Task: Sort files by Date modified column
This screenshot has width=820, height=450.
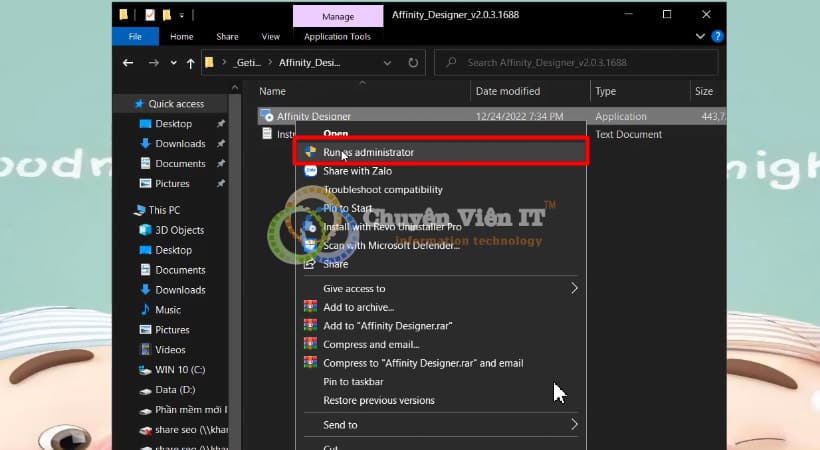Action: tap(508, 91)
